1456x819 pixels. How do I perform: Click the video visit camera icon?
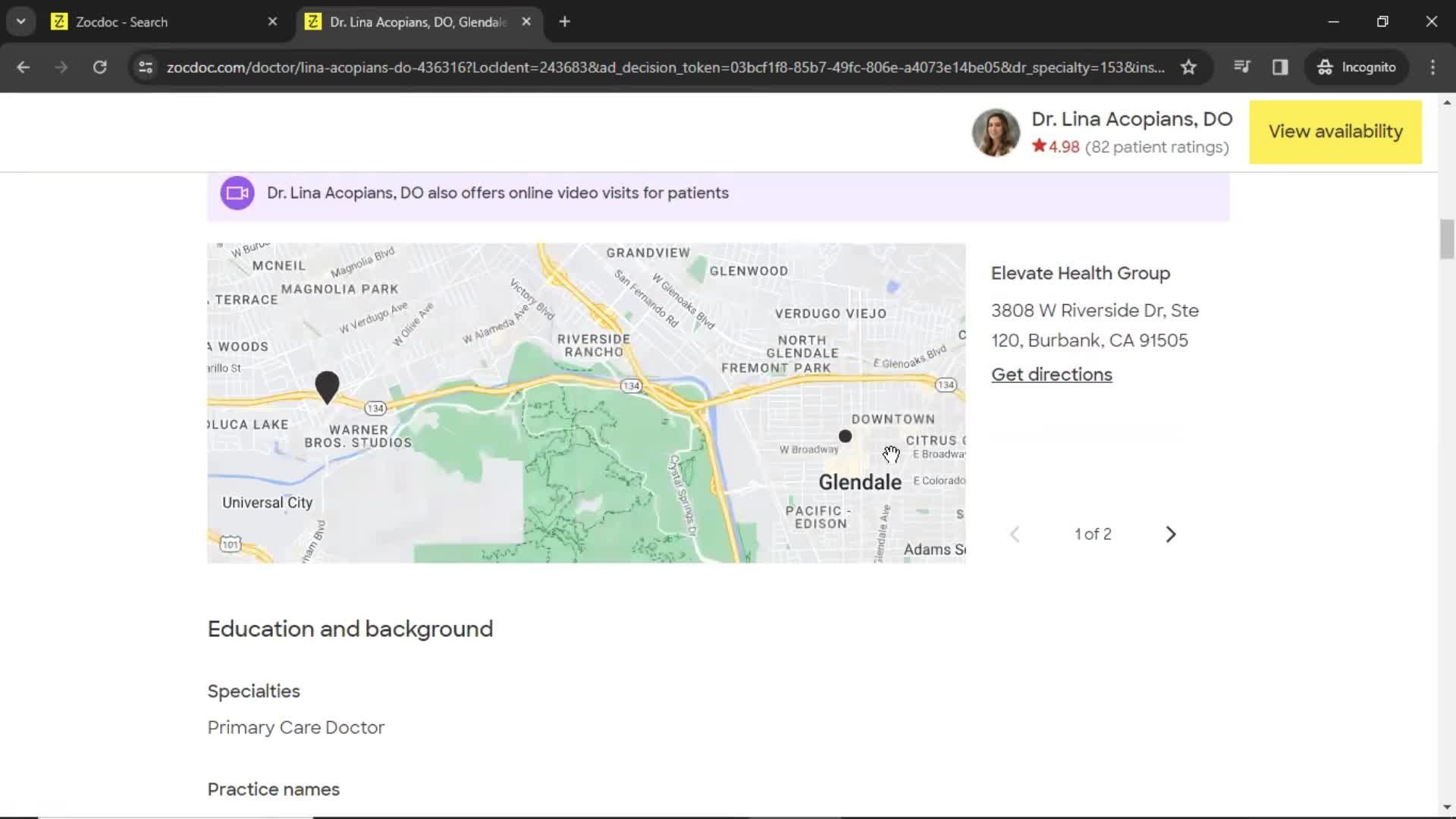coord(237,193)
